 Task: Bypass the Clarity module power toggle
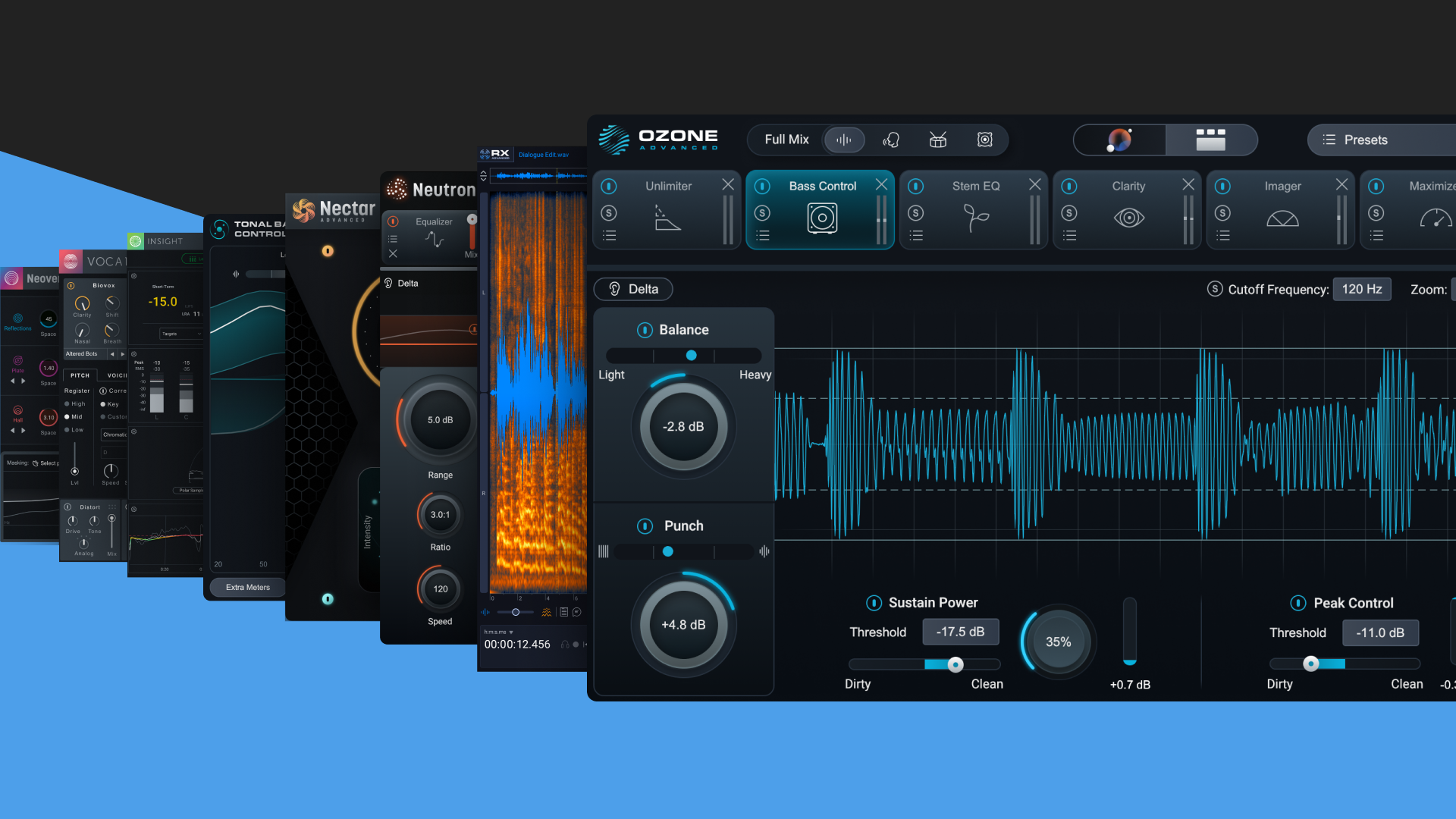tap(1069, 186)
